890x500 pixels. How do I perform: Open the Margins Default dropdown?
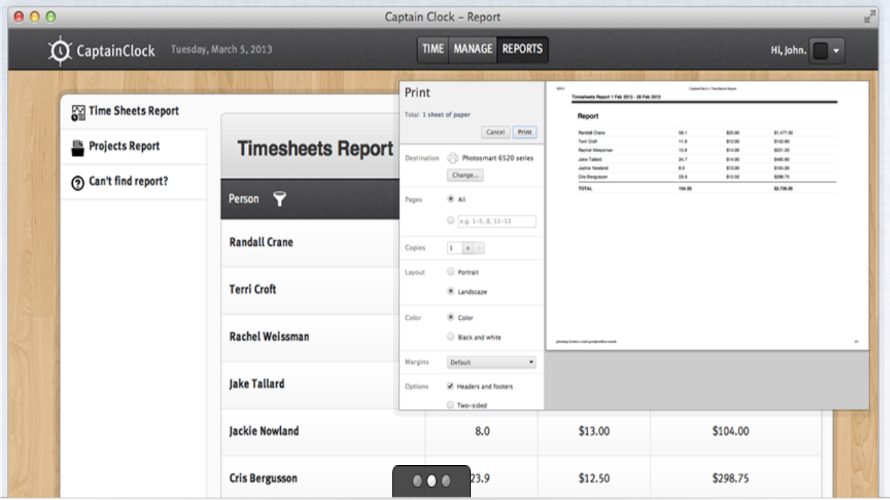coord(492,362)
